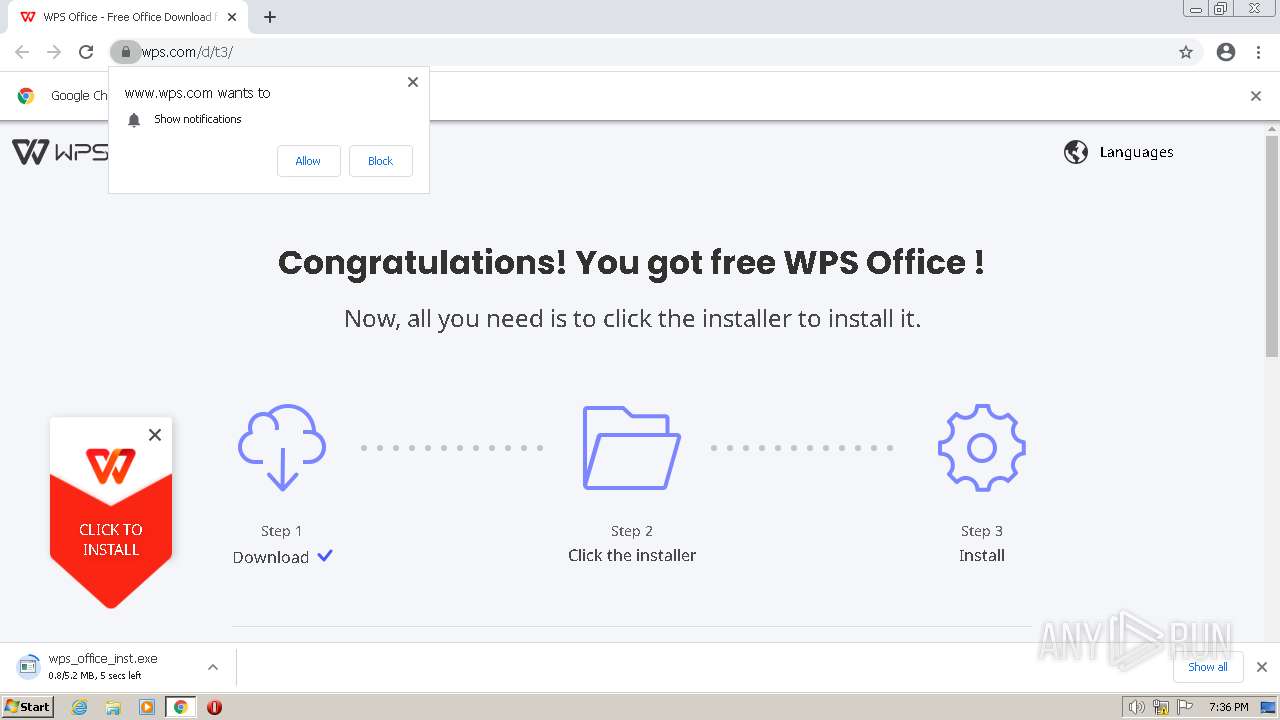Click the Google Chrome logo in infobar
Image resolution: width=1280 pixels, height=720 pixels.
tap(26, 96)
